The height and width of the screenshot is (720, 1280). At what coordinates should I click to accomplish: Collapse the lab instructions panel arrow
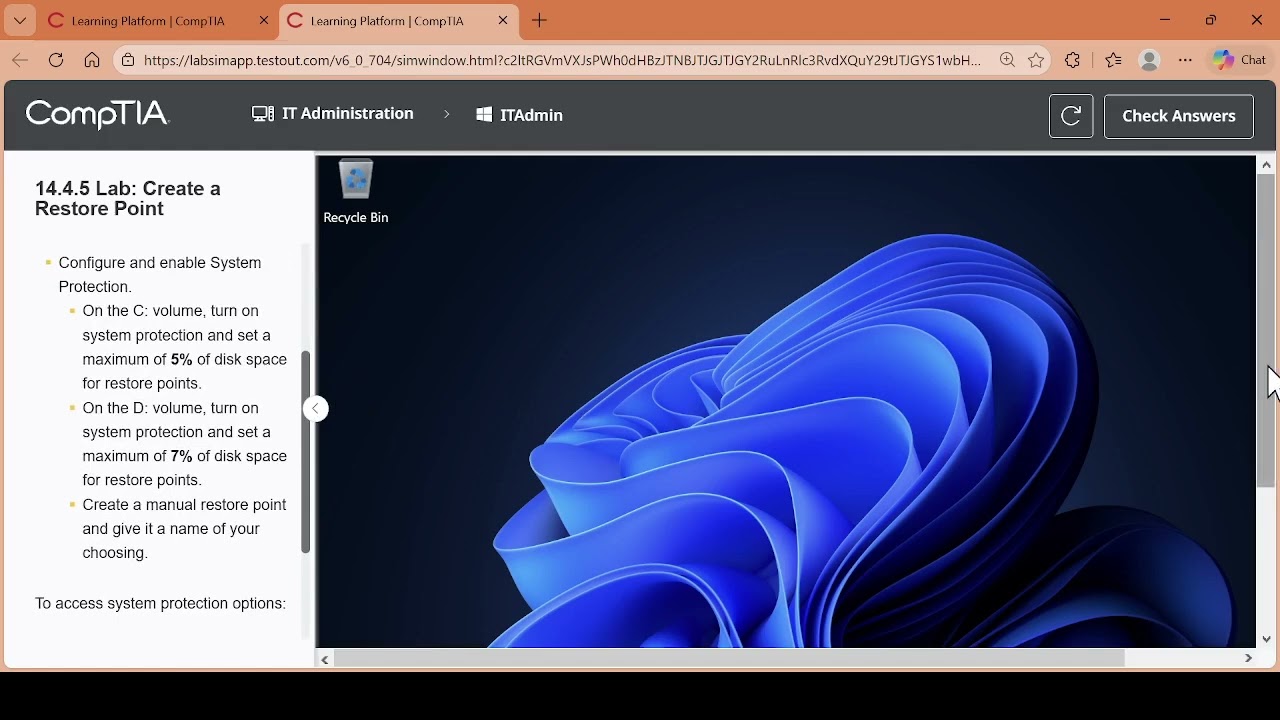pyautogui.click(x=316, y=408)
